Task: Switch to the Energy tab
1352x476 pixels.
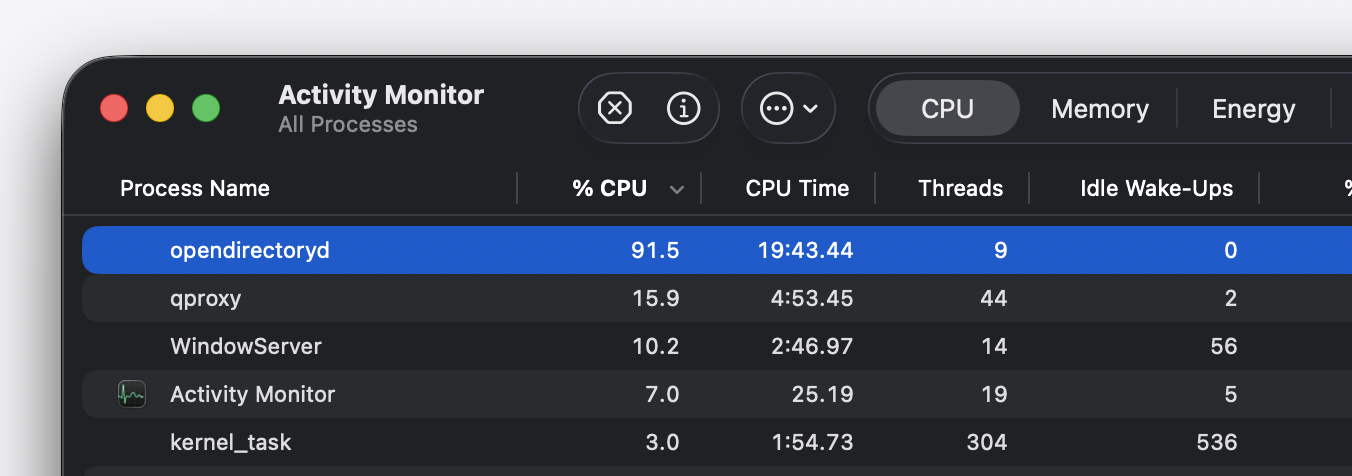Action: coord(1253,108)
